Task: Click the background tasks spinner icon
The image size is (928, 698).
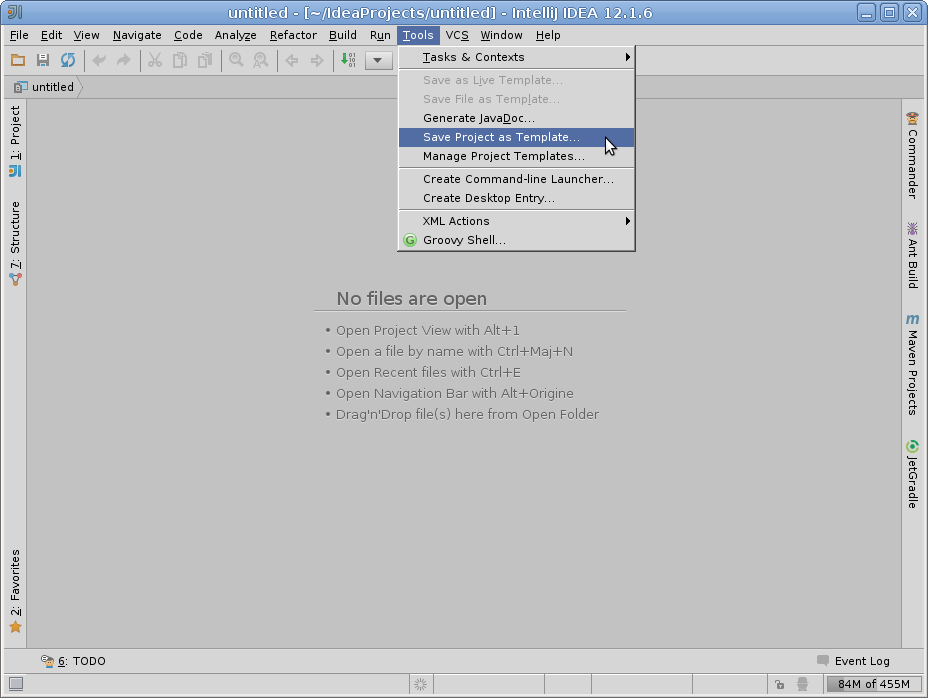Action: click(x=420, y=684)
